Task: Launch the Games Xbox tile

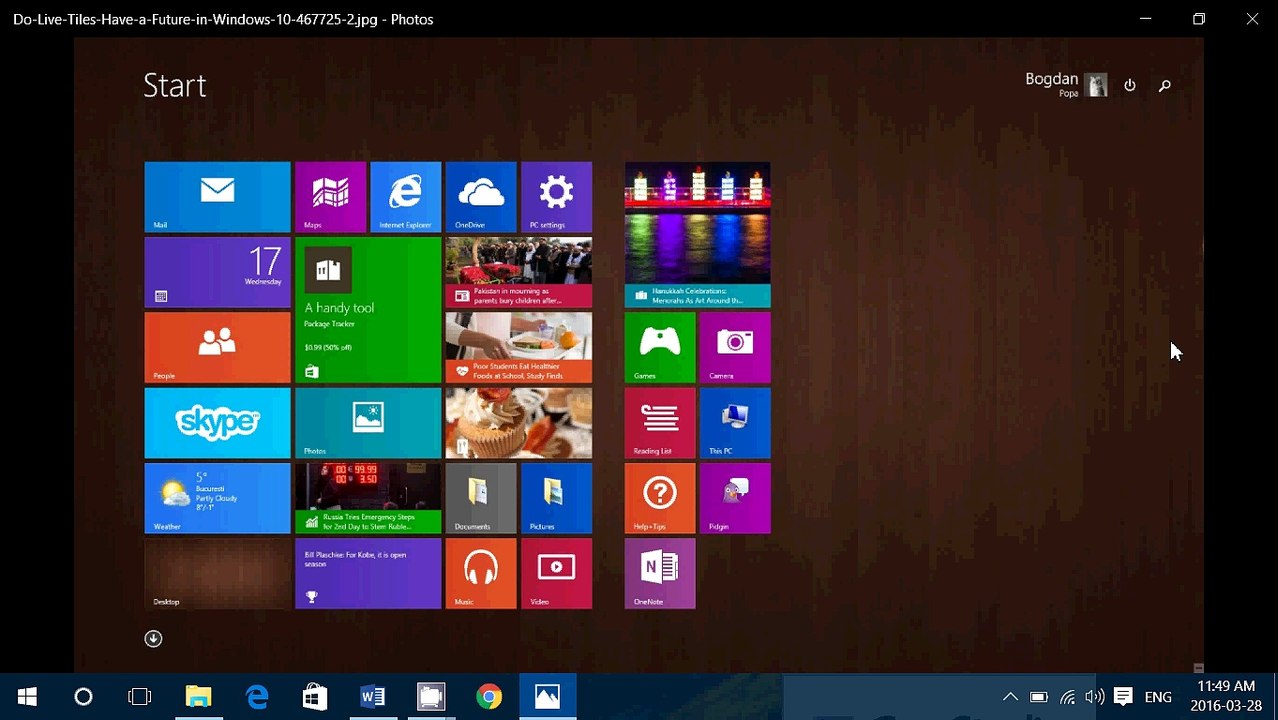Action: (660, 348)
